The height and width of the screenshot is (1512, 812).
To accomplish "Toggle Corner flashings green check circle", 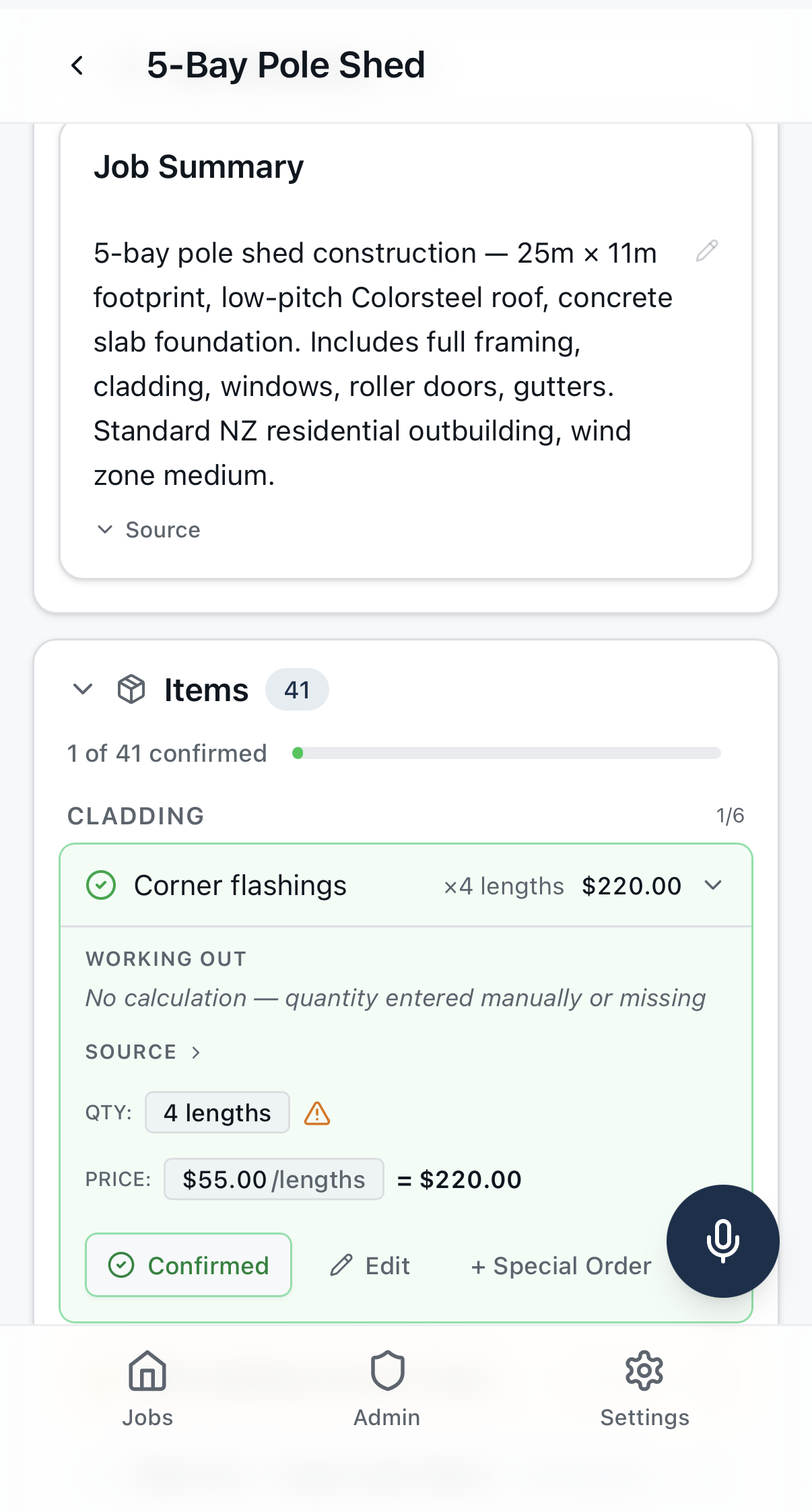I will tap(101, 885).
